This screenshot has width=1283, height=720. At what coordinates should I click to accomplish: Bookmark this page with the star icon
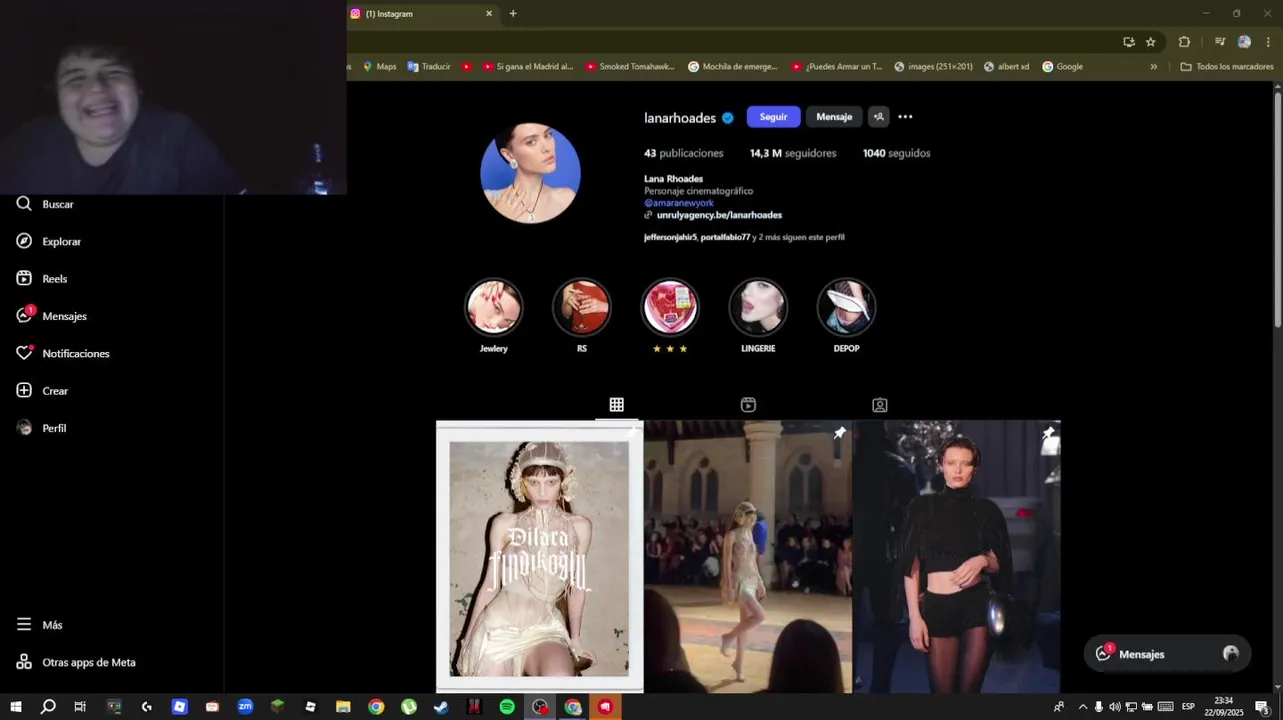tap(1151, 42)
